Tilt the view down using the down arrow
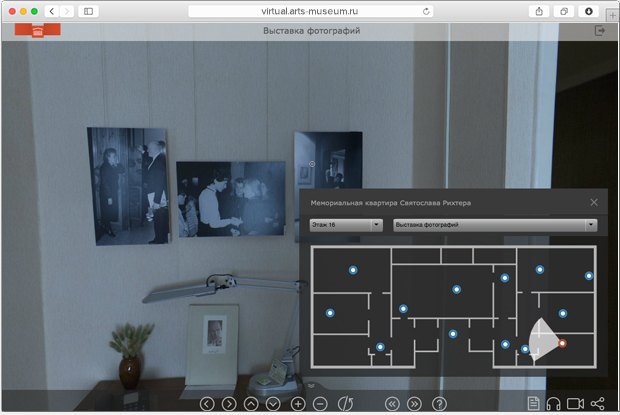The height and width of the screenshot is (415, 620). coord(273,404)
